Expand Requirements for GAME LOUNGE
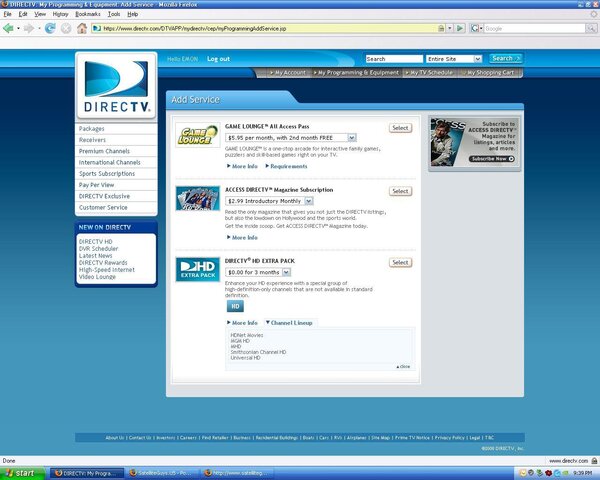 point(286,167)
